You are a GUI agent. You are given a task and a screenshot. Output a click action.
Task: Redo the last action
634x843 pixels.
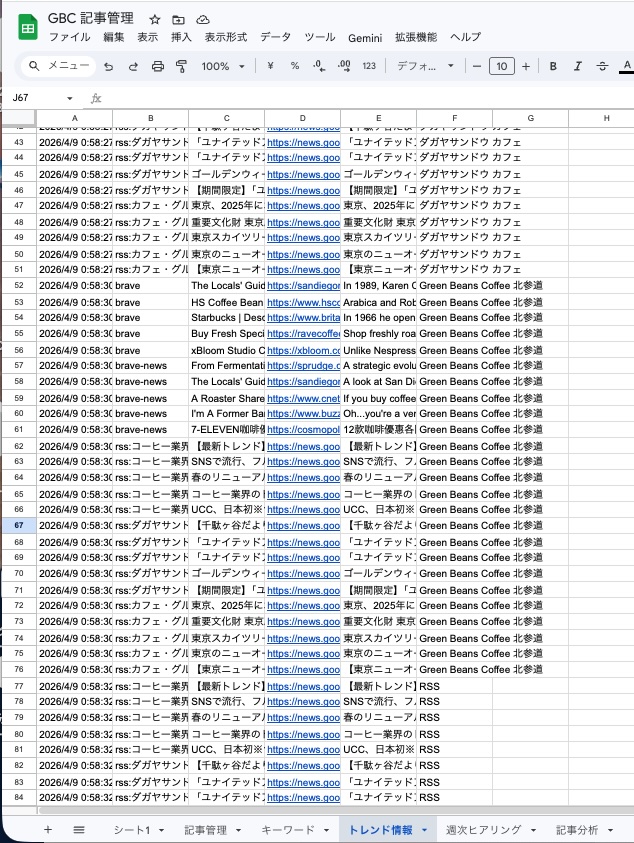(x=133, y=66)
